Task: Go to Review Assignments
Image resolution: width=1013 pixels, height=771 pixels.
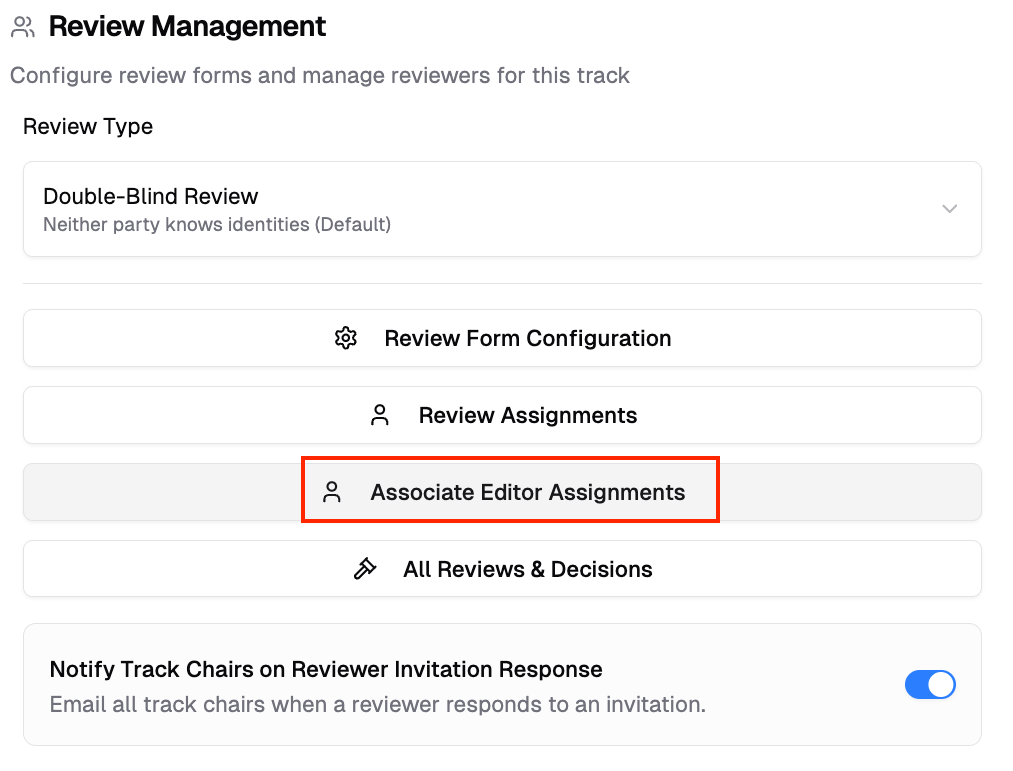Action: pos(527,415)
